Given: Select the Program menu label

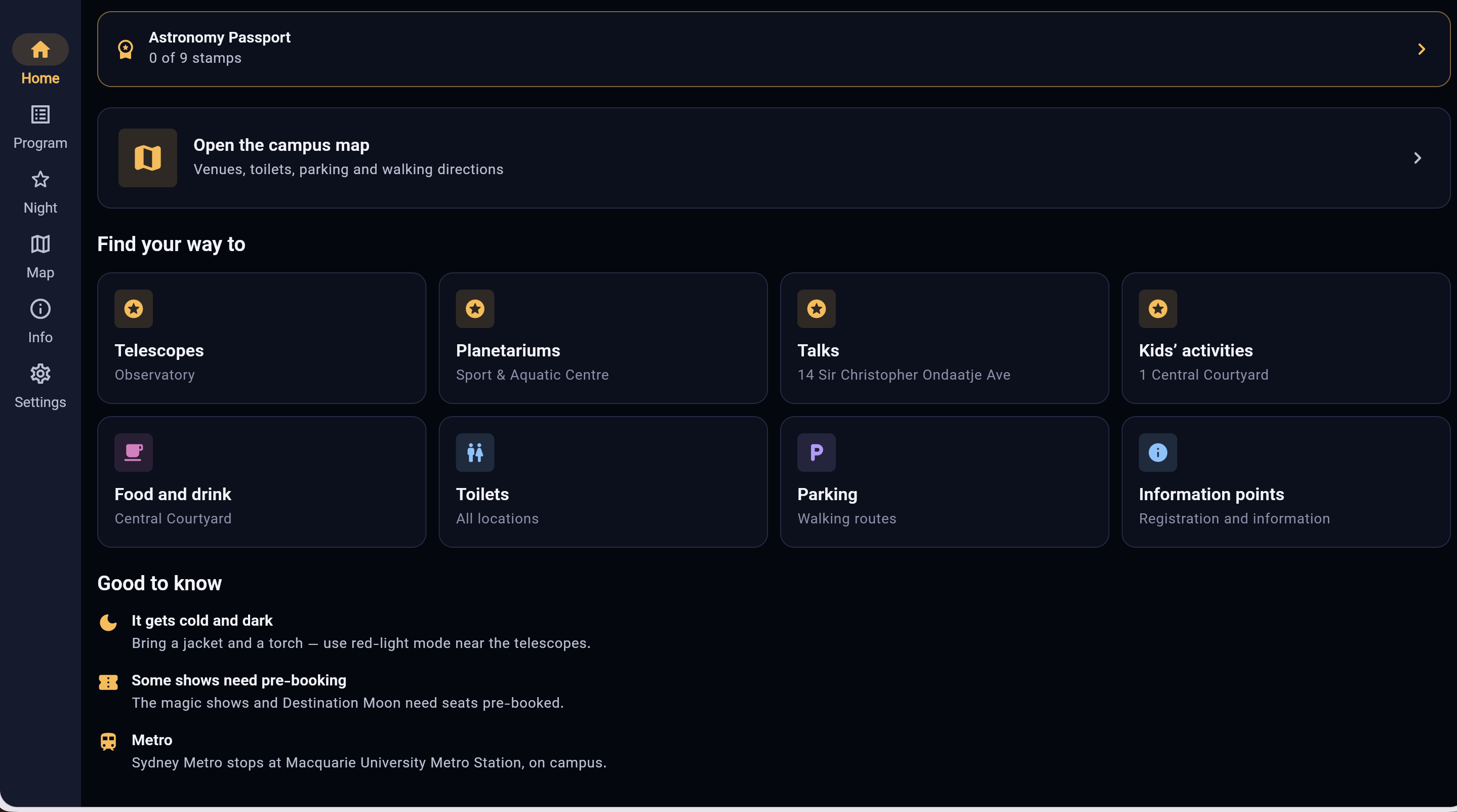Looking at the screenshot, I should (40, 143).
